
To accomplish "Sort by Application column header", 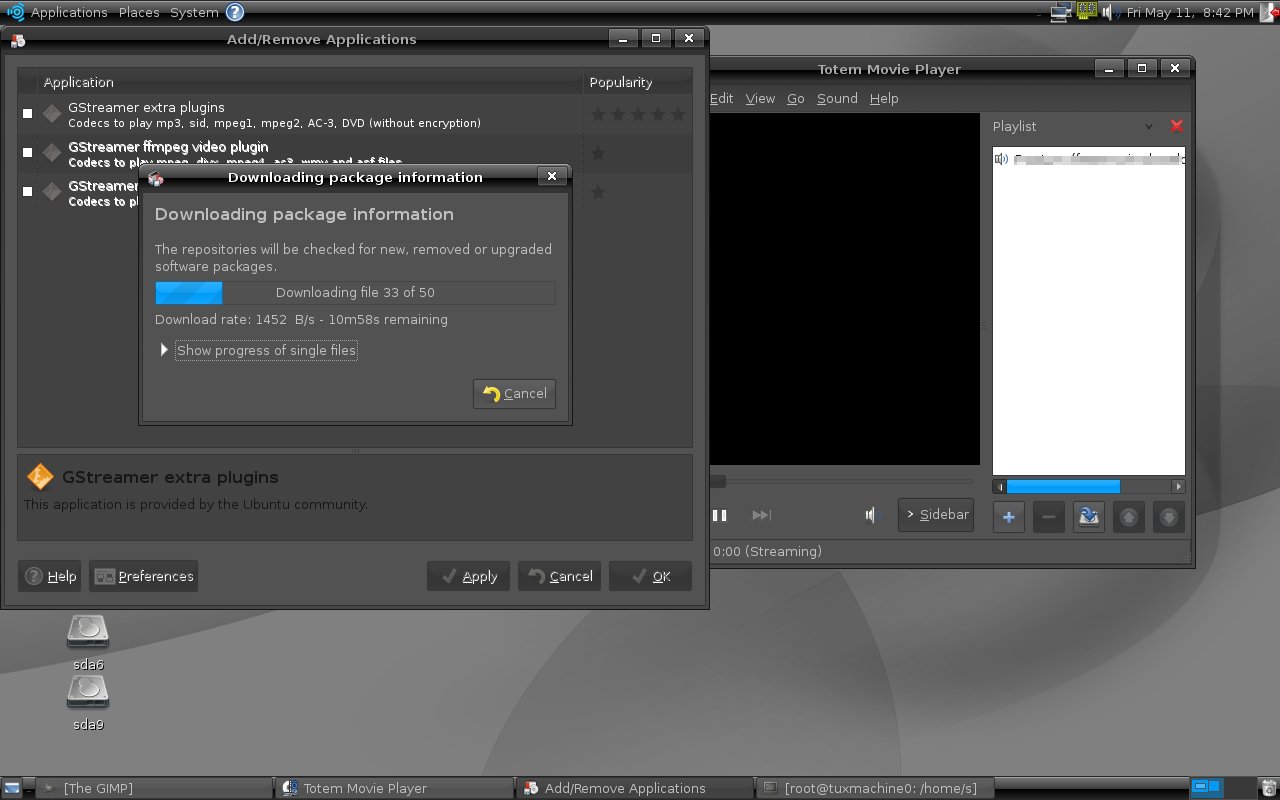I will point(311,82).
